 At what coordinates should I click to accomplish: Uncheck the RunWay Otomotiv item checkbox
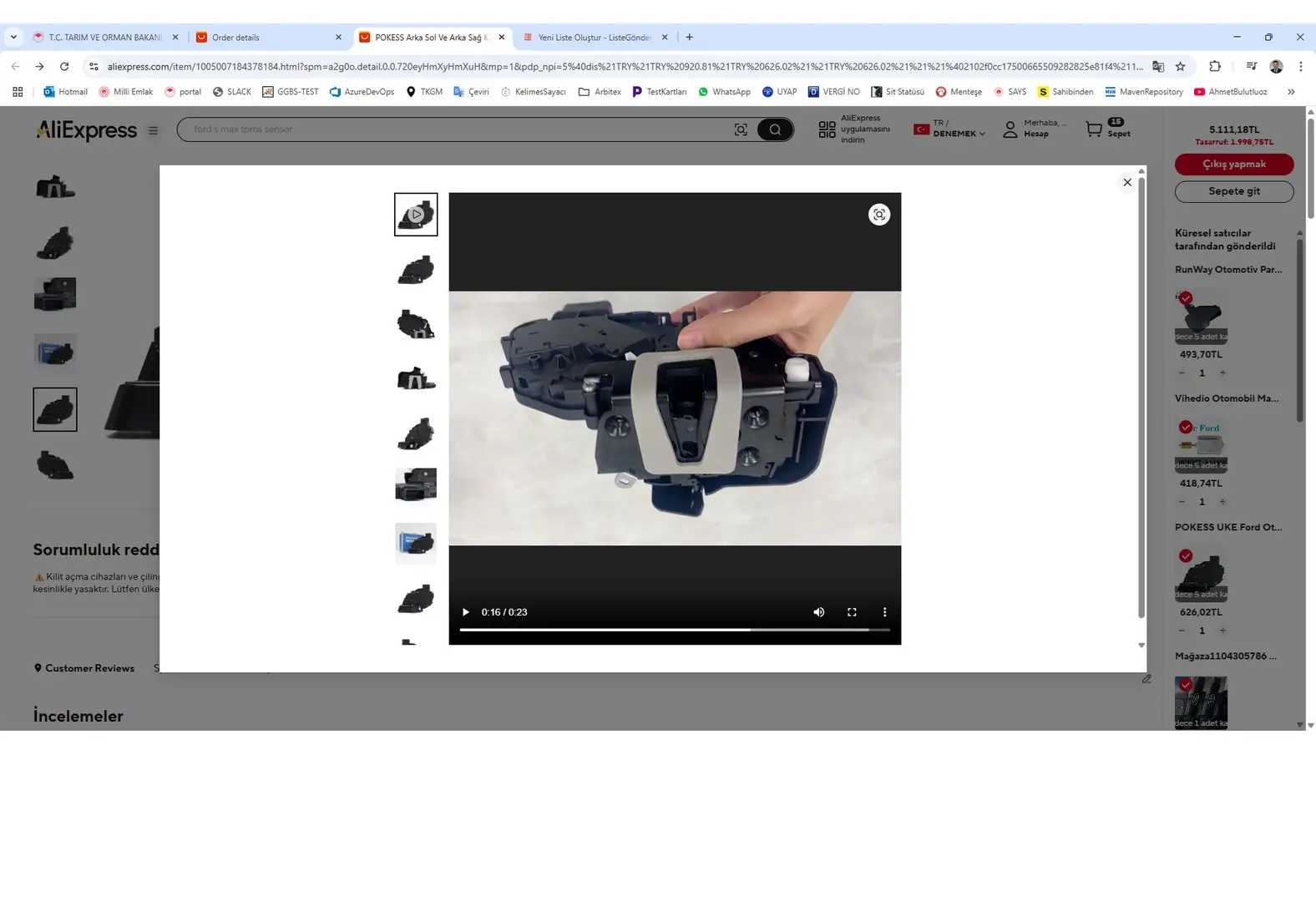(1185, 298)
